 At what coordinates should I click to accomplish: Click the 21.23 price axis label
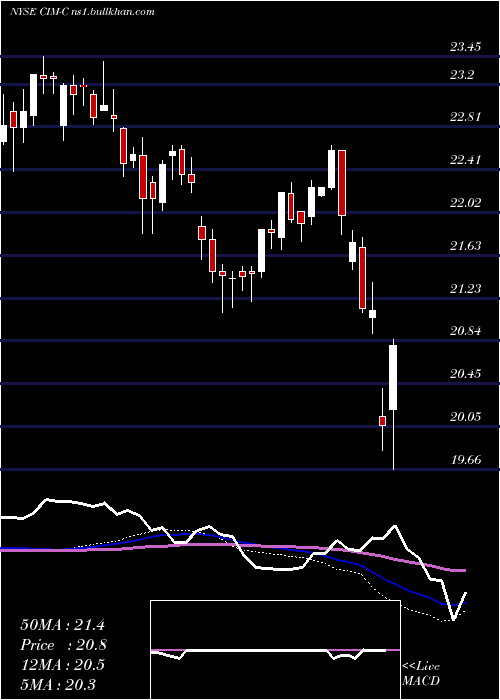pyautogui.click(x=465, y=289)
